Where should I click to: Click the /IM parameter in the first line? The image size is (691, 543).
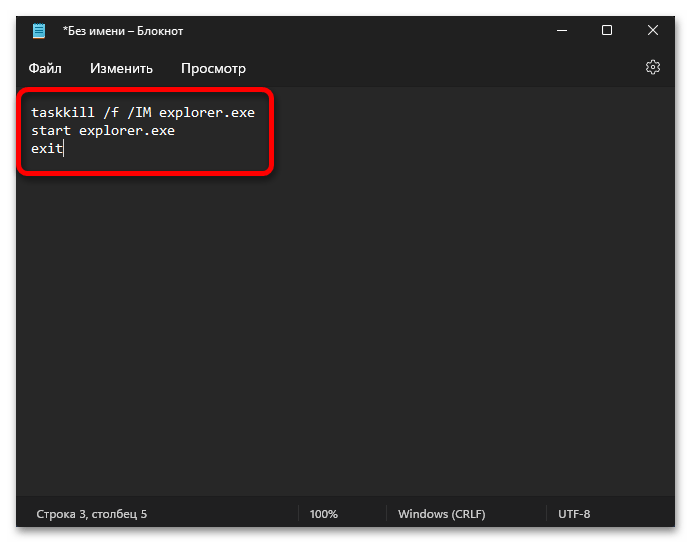coord(139,112)
